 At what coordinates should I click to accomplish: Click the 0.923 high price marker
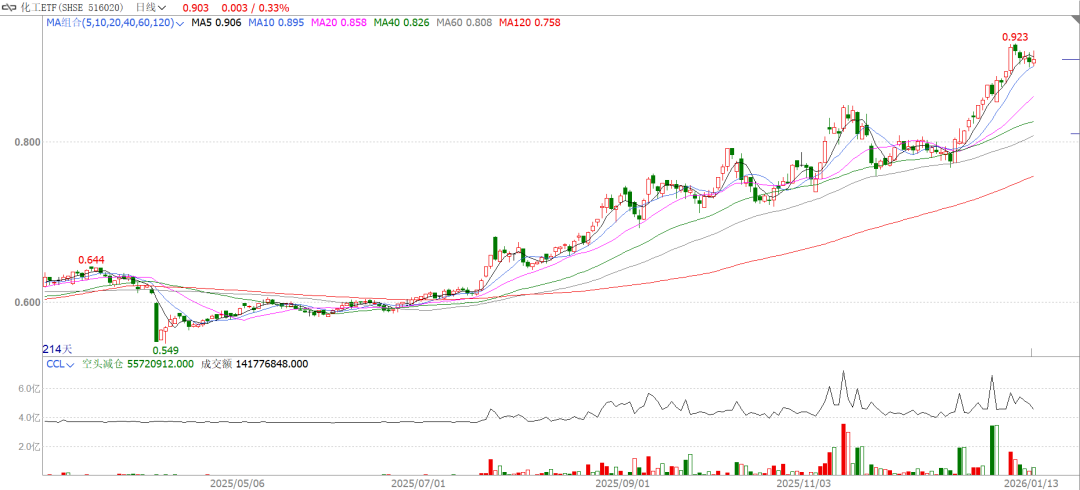coord(1016,37)
